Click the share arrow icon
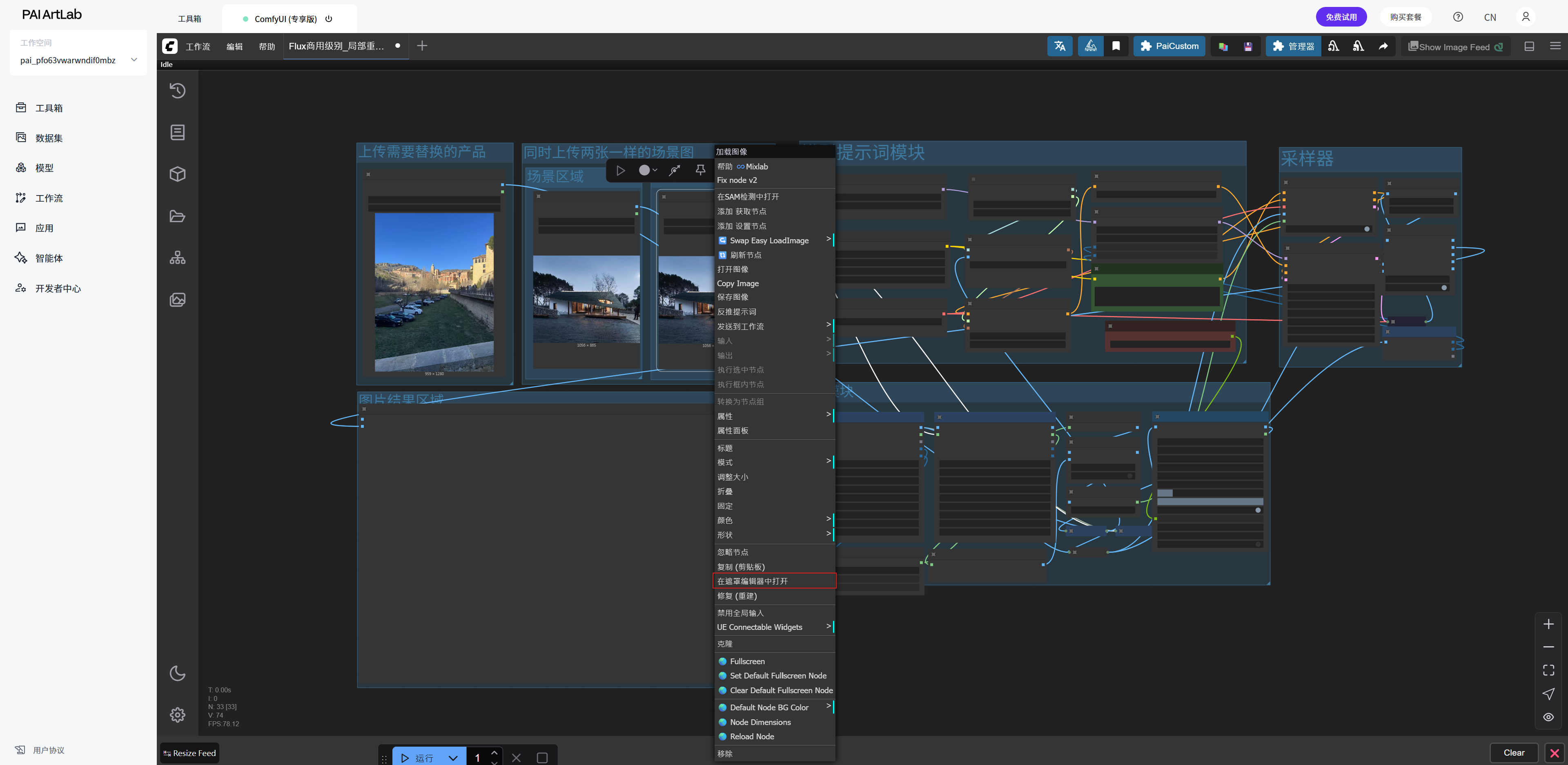Viewport: 1568px width, 765px height. click(x=1383, y=46)
